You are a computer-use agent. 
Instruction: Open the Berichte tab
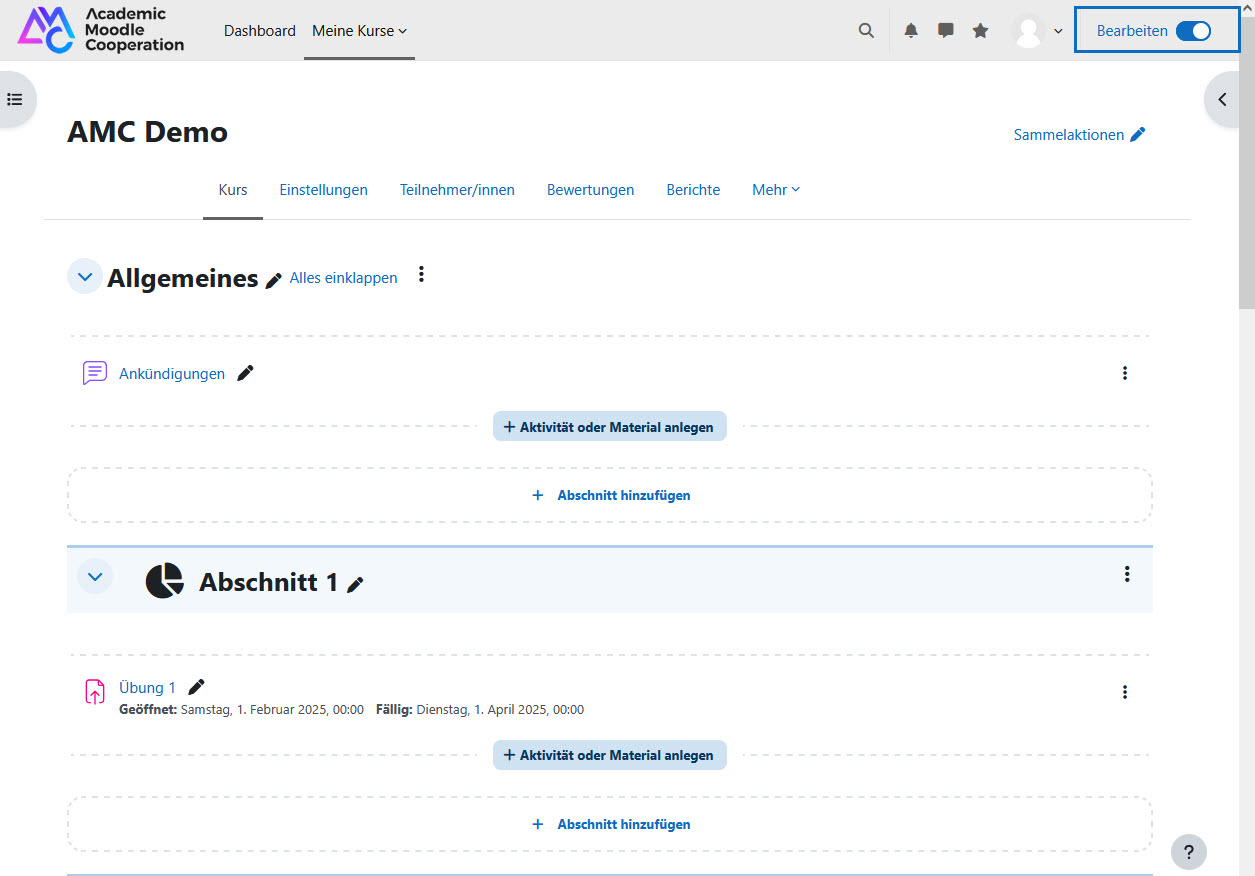point(693,190)
